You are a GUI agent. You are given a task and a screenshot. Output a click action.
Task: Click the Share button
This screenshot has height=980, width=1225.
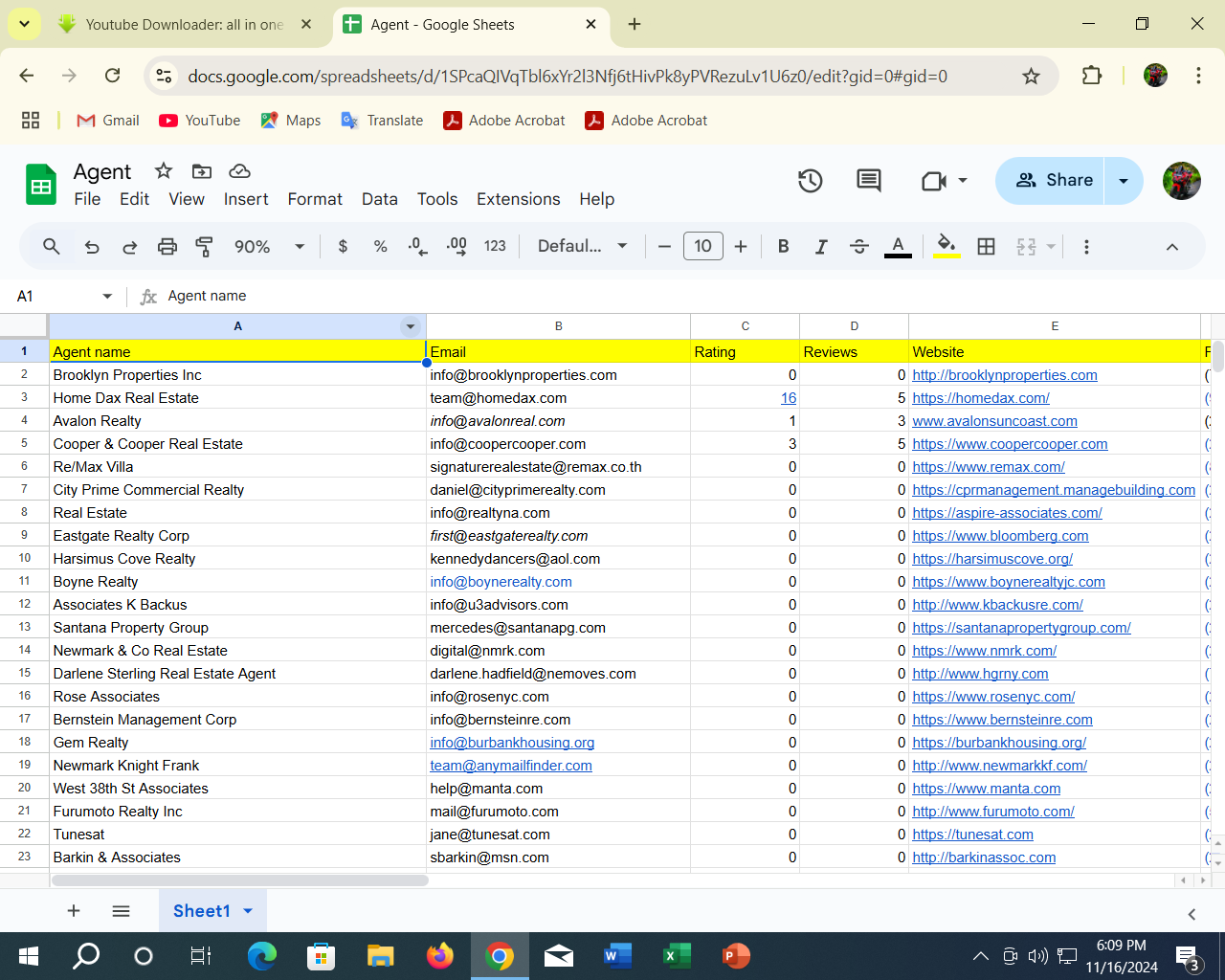1053,181
